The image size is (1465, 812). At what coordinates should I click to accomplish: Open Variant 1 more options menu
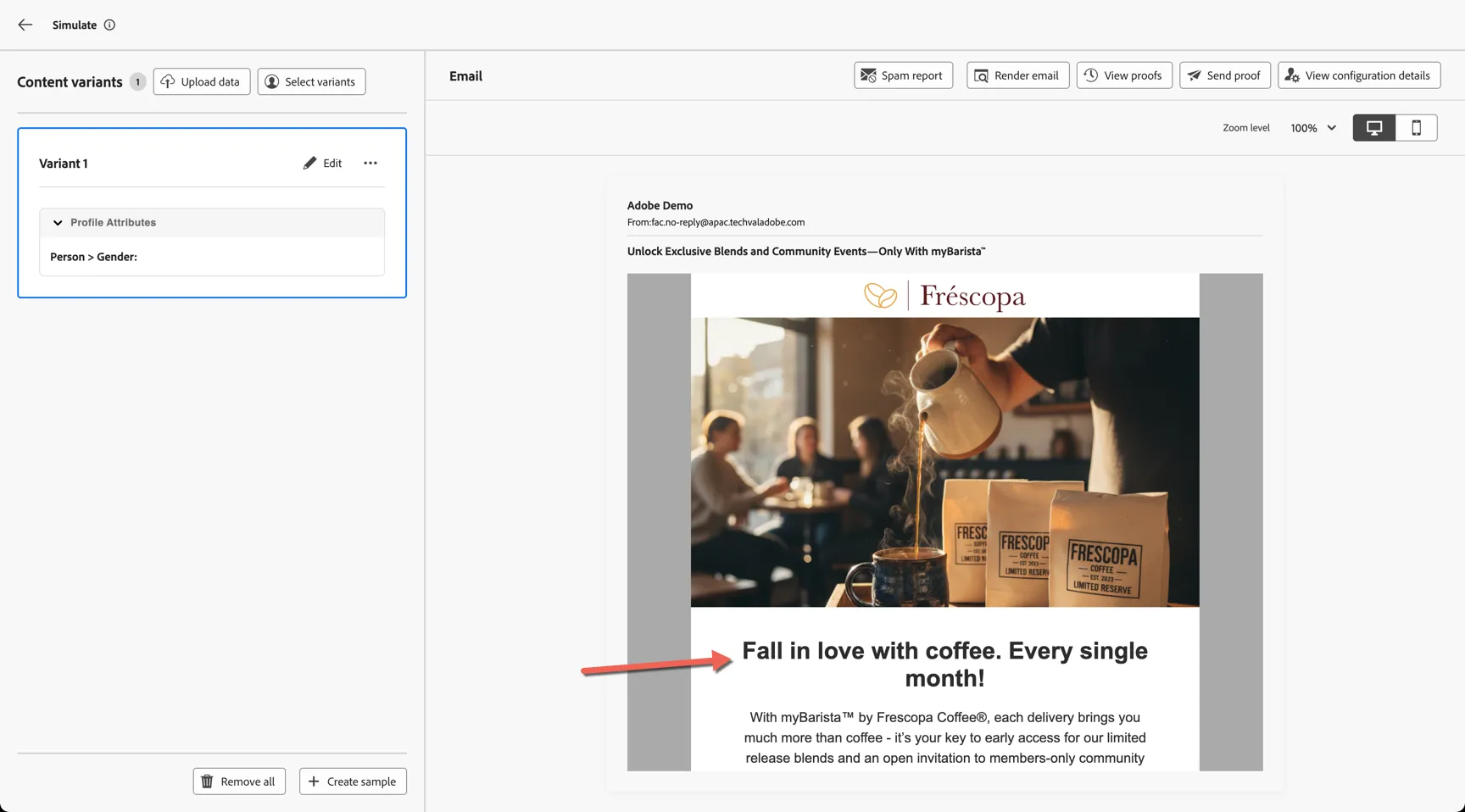pyautogui.click(x=370, y=163)
